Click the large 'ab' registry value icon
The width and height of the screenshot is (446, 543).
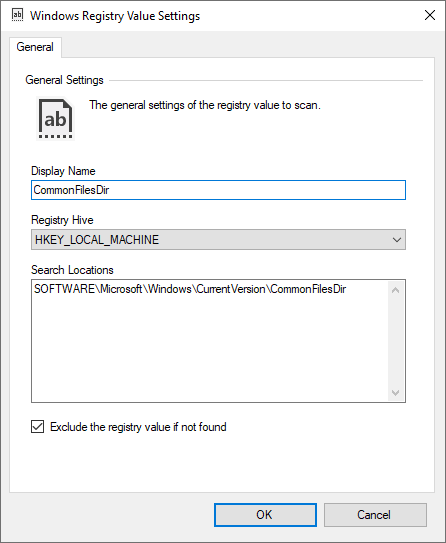[x=55, y=119]
